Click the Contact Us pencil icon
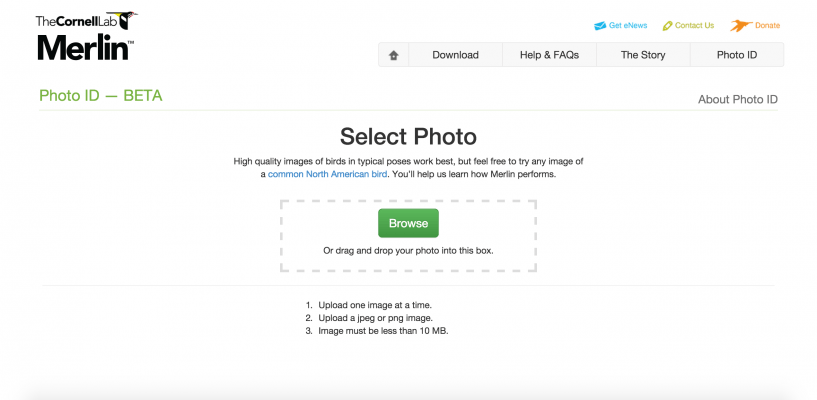The height and width of the screenshot is (400, 817). 667,26
